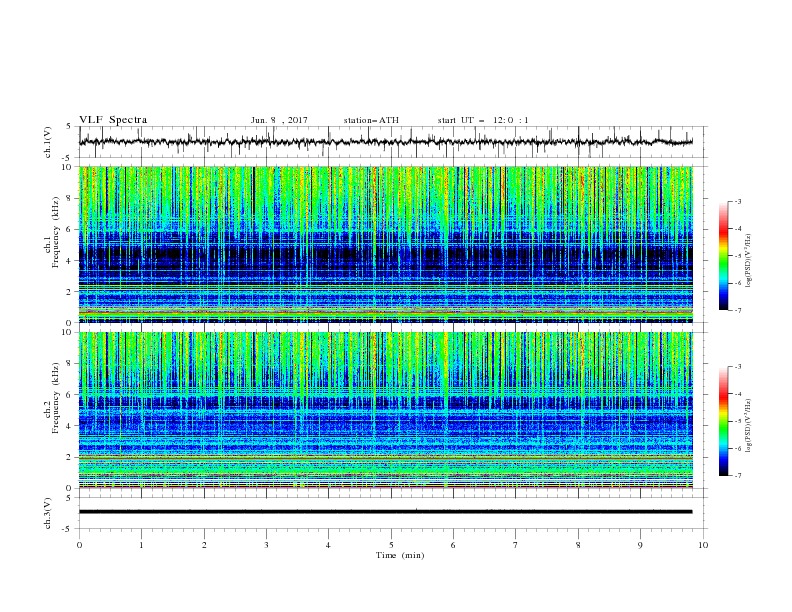Click the "2" kHz tick of ch.2 spectrogram
The width and height of the screenshot is (792, 612).
[x=69, y=457]
